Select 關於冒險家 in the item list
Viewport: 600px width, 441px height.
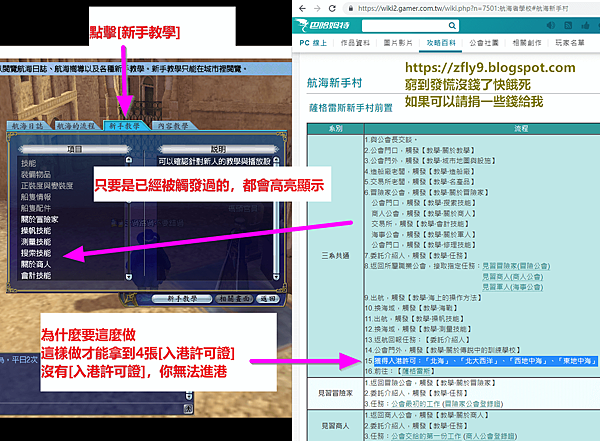39,219
